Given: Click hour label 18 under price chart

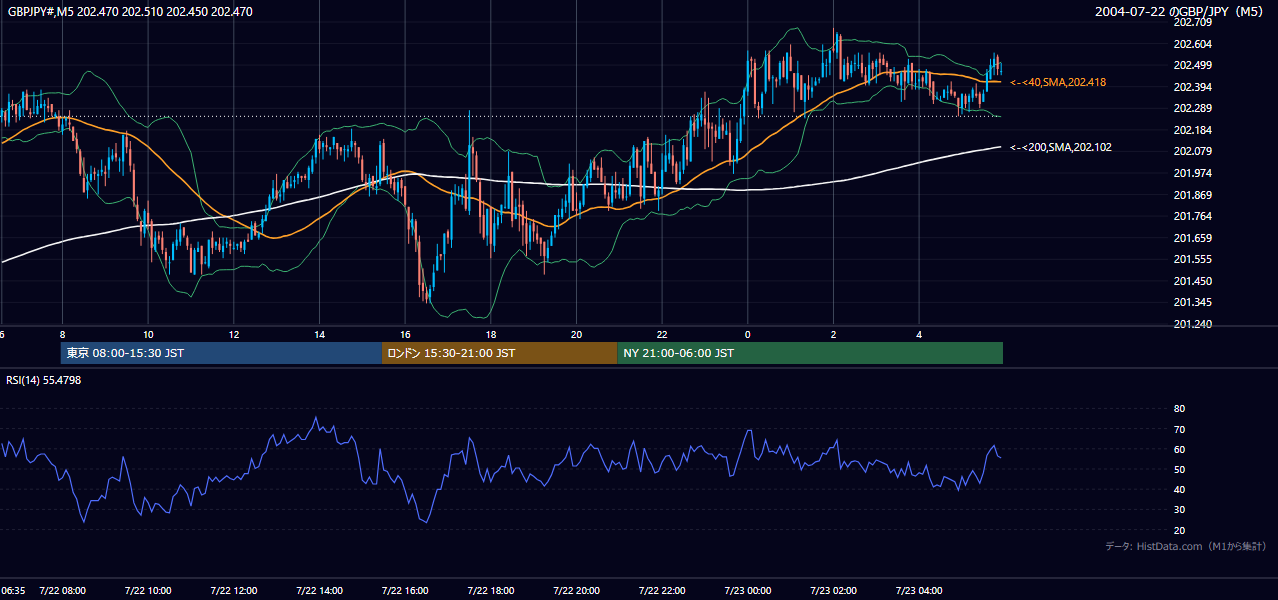Looking at the screenshot, I should point(491,334).
